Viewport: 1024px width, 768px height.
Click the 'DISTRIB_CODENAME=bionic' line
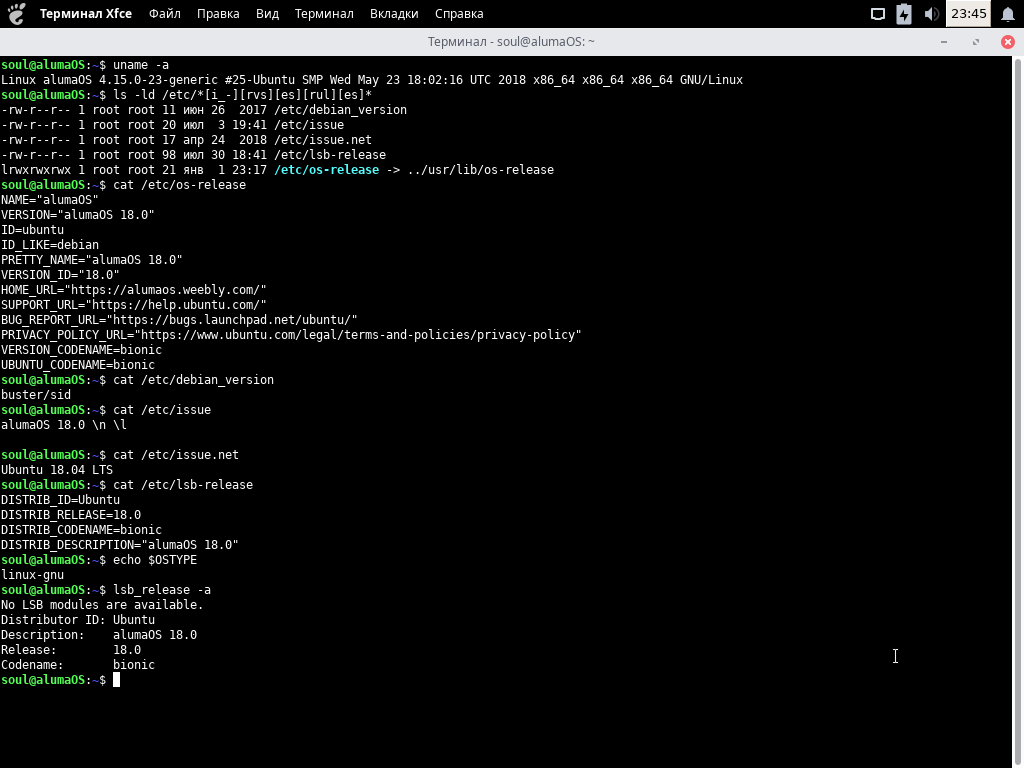(81, 530)
